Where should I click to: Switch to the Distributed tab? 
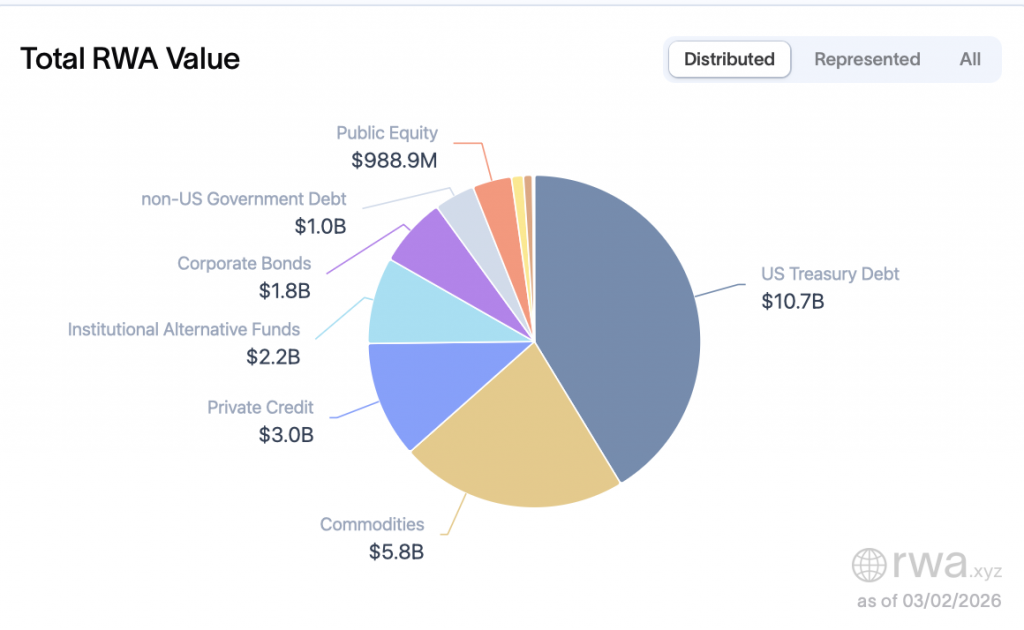(729, 59)
